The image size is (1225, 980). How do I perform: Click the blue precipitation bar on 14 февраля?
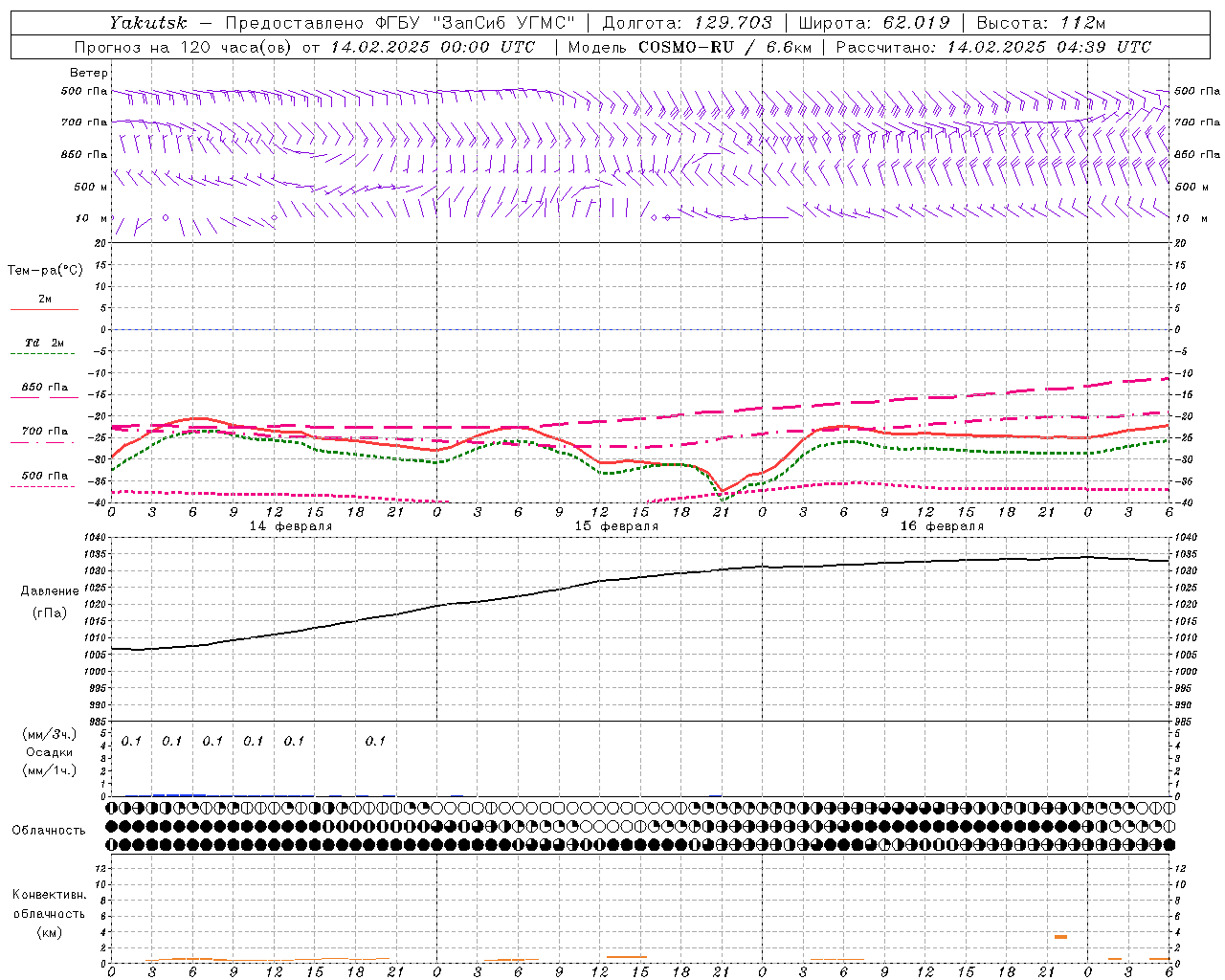coord(179,794)
